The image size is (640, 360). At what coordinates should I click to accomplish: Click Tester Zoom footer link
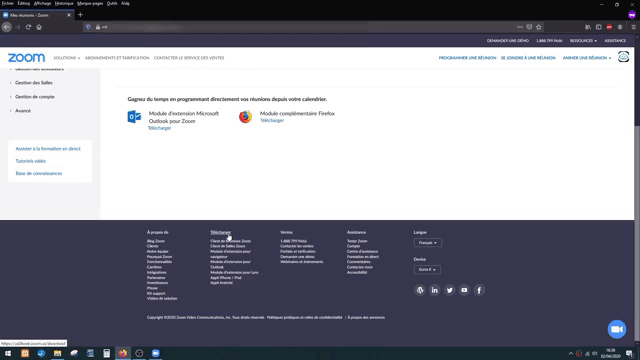(357, 241)
